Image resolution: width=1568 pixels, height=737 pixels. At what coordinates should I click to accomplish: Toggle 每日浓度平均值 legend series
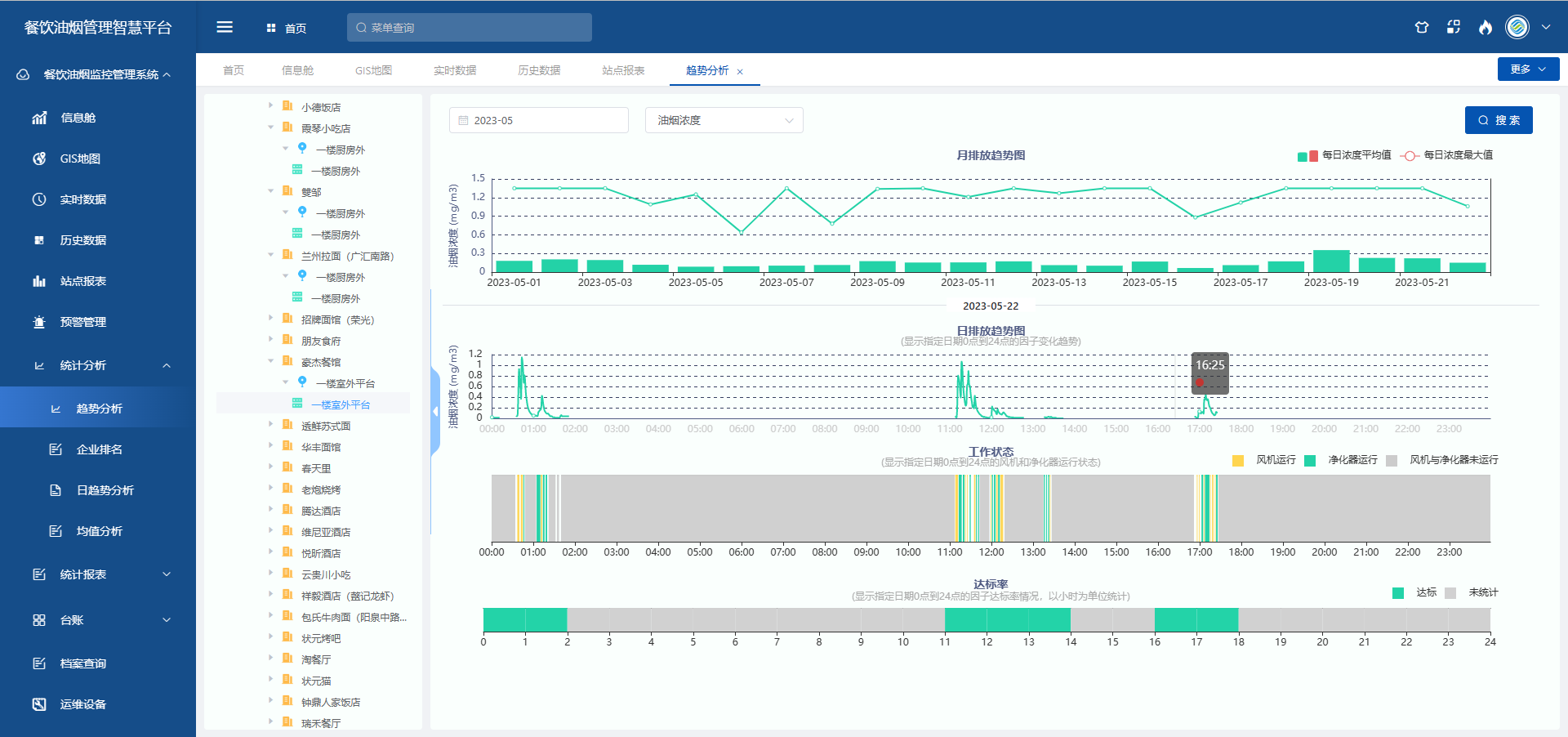tap(1344, 155)
